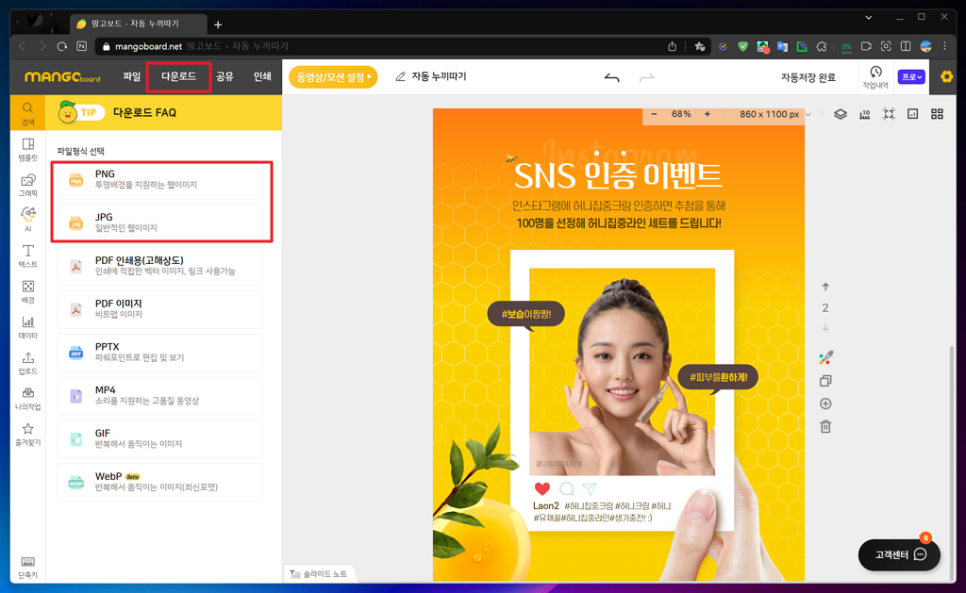This screenshot has width=966, height=593.
Task: Duplicate the current slide
Action: click(826, 381)
